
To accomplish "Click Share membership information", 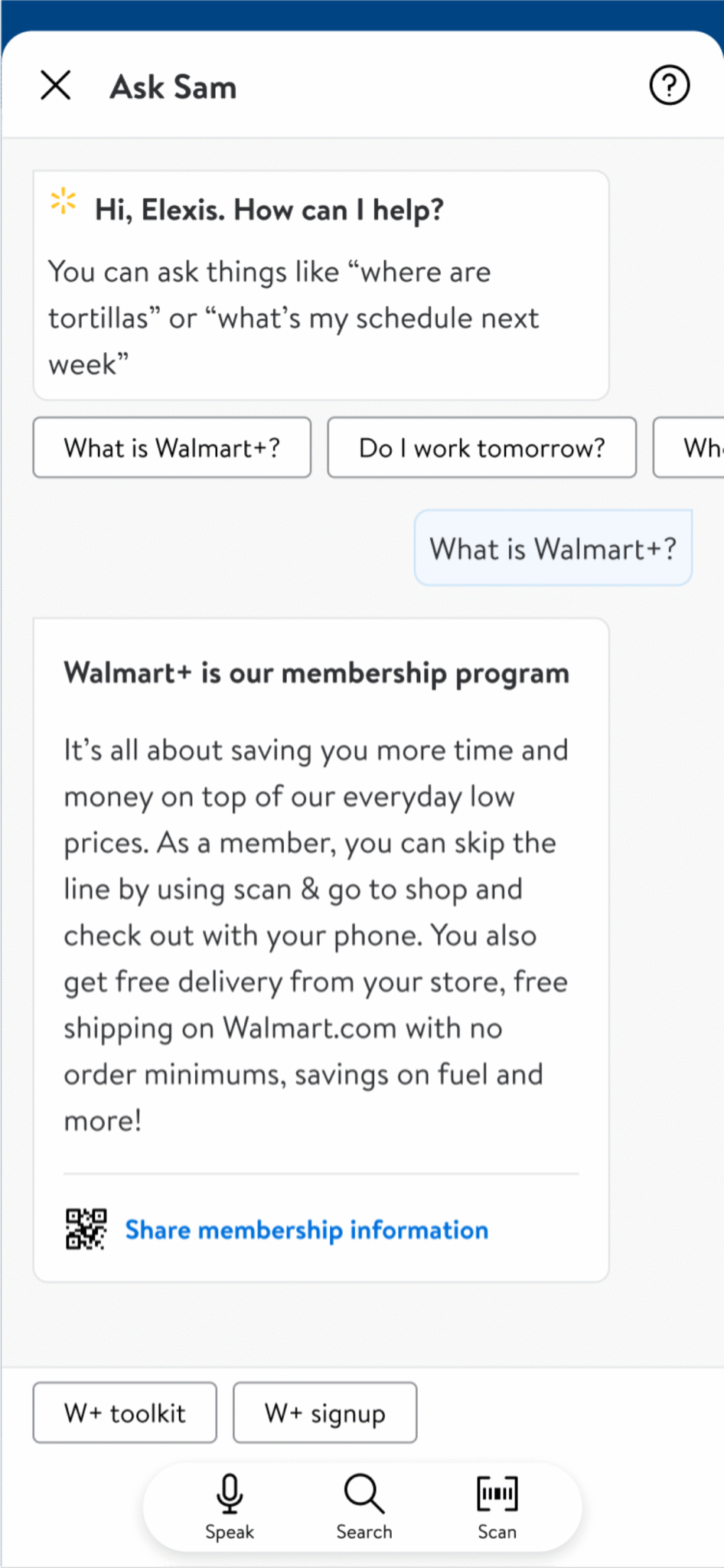I will point(306,1229).
